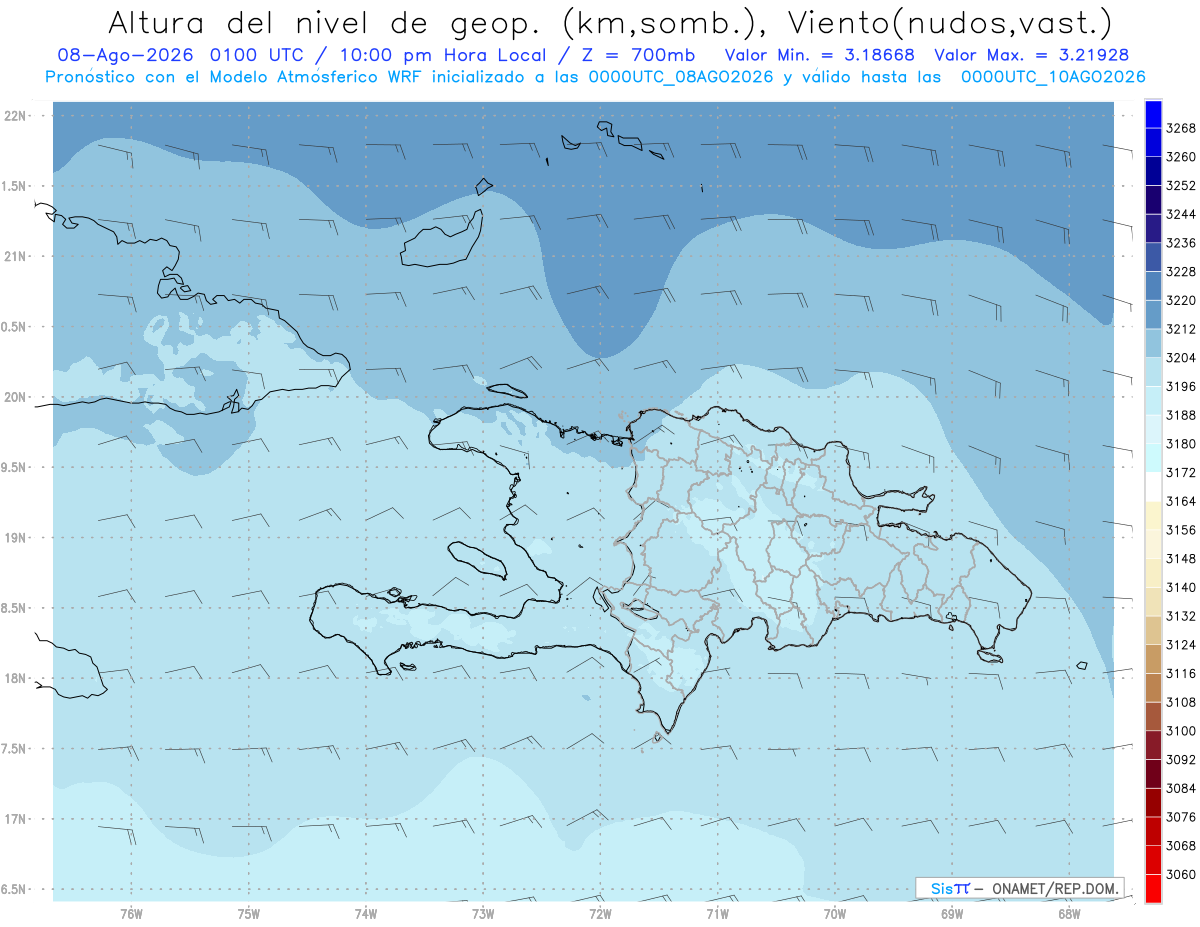The height and width of the screenshot is (927, 1200).
Task: Click the "17N" latitude label
Action: point(15,819)
